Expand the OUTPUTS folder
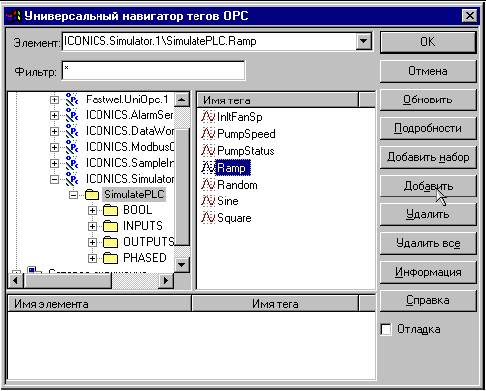The width and height of the screenshot is (486, 391). click(x=92, y=243)
